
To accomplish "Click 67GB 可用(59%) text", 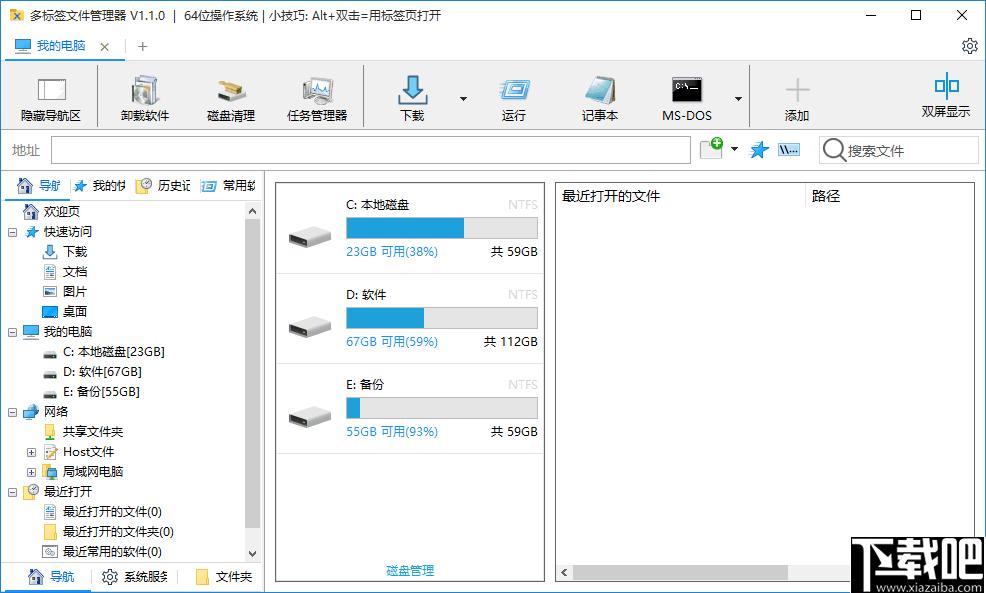I will [392, 341].
